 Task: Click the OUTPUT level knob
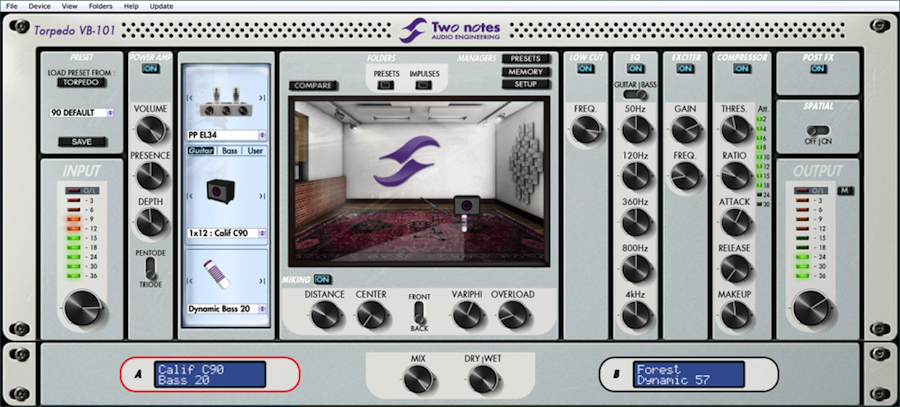click(x=812, y=308)
